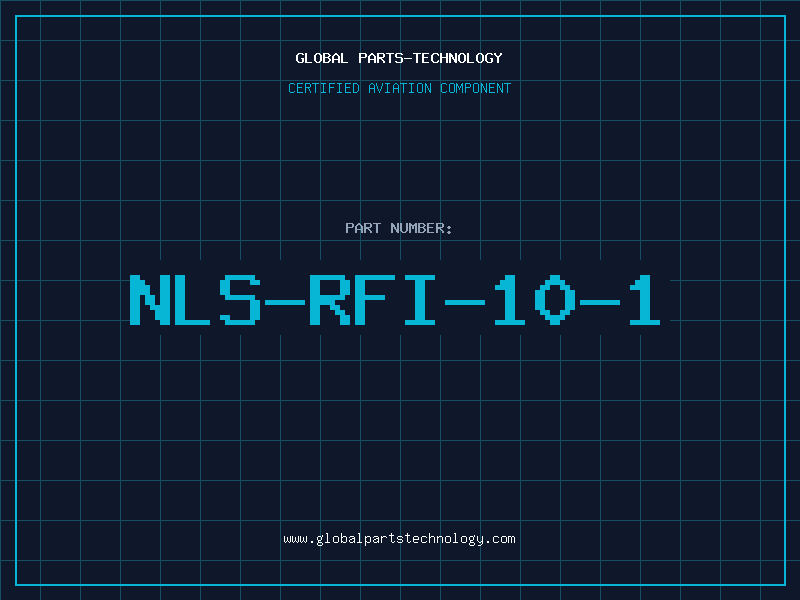Select part number NLS-RFI-10-1
The image size is (800, 600).
point(395,300)
